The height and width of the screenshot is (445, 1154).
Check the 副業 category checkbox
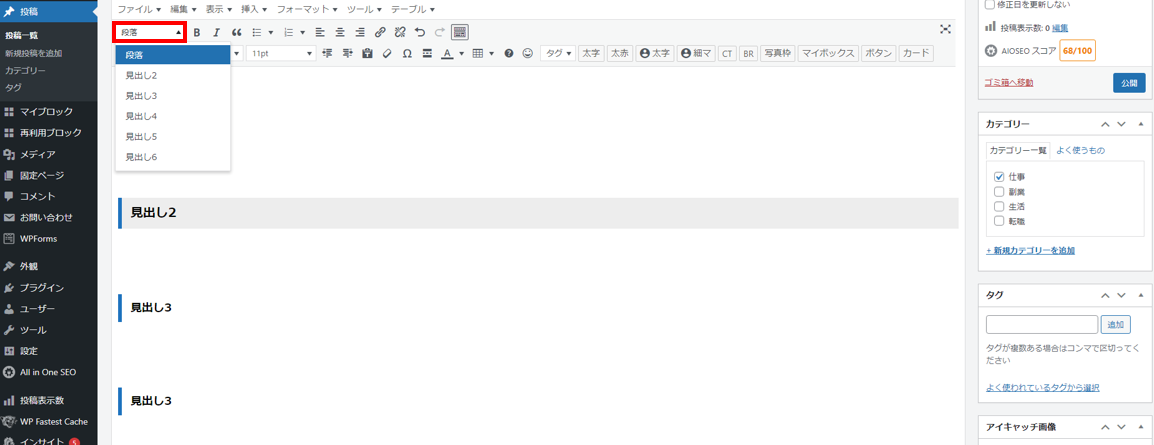click(999, 191)
